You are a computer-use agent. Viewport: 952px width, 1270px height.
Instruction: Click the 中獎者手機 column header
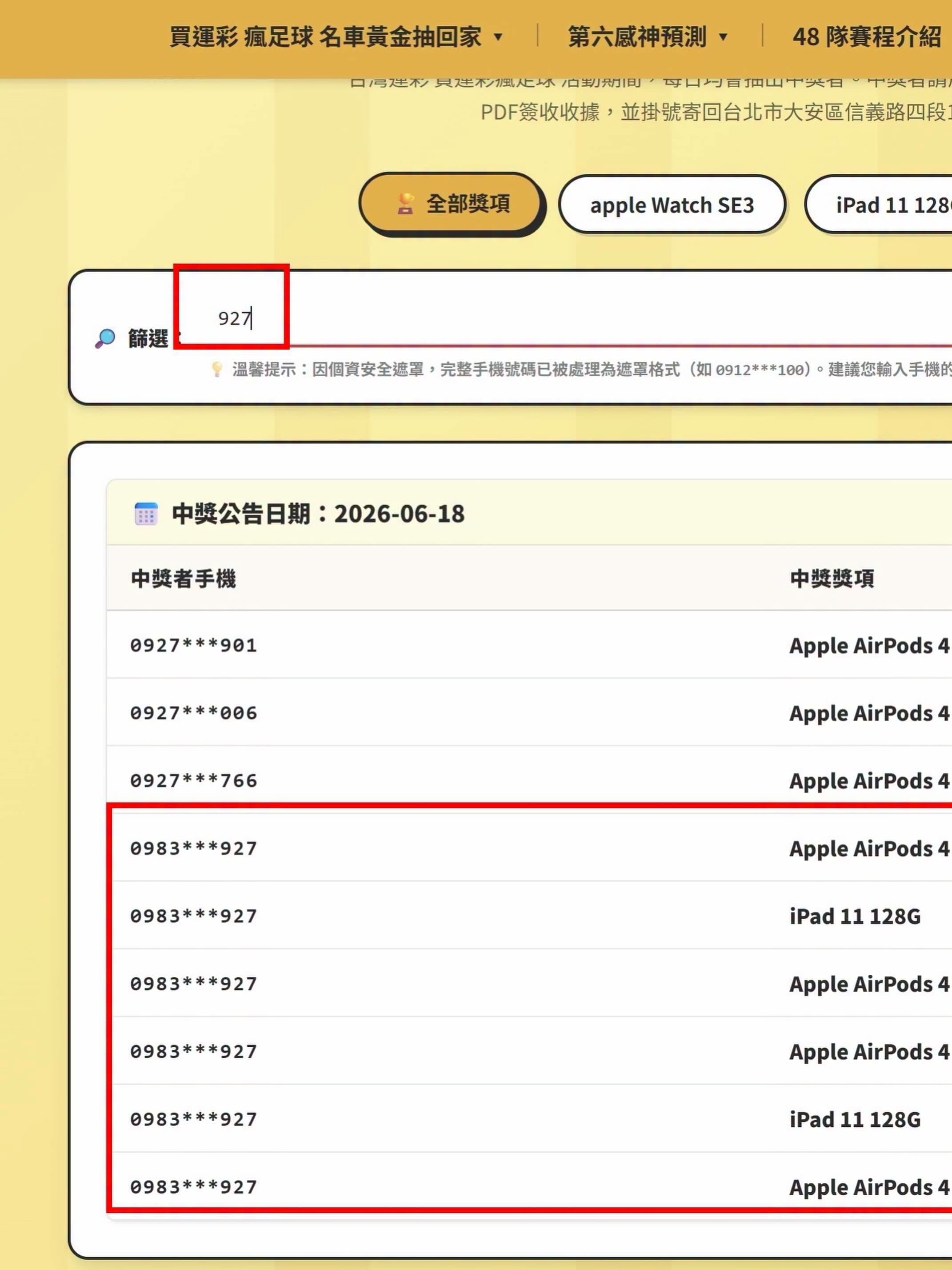[183, 578]
